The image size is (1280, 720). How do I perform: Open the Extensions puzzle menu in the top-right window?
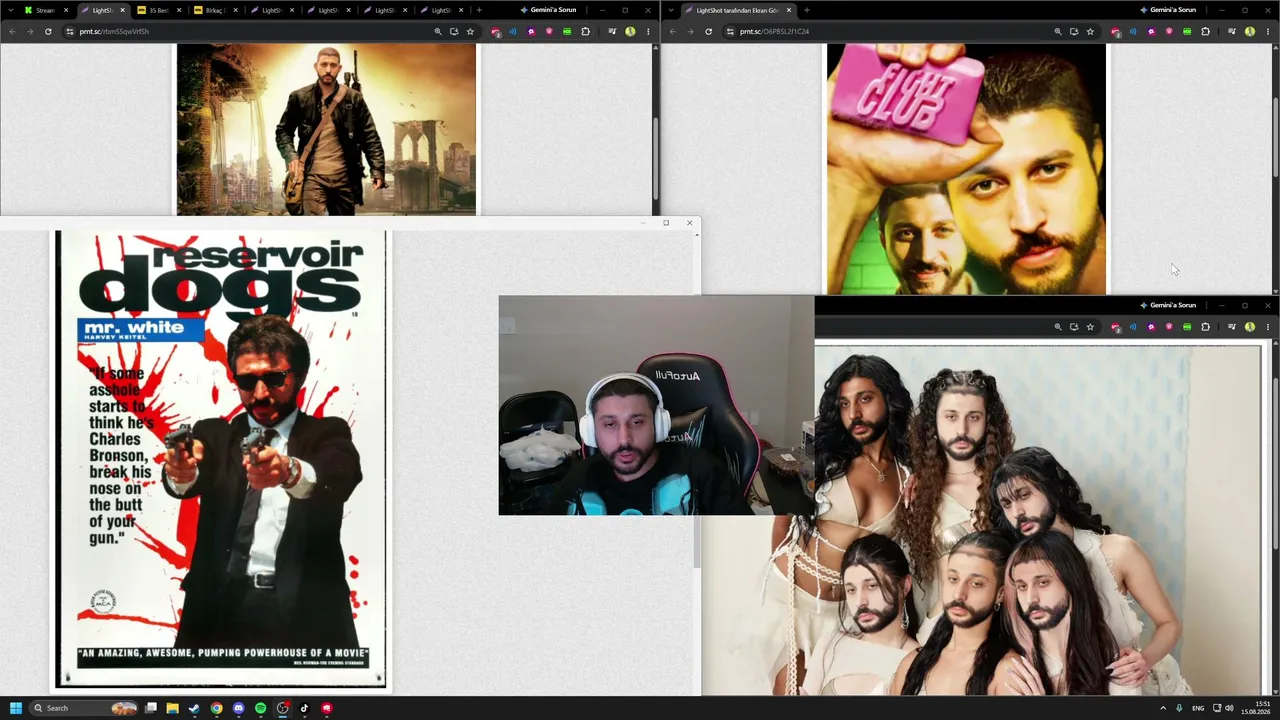click(x=1205, y=31)
